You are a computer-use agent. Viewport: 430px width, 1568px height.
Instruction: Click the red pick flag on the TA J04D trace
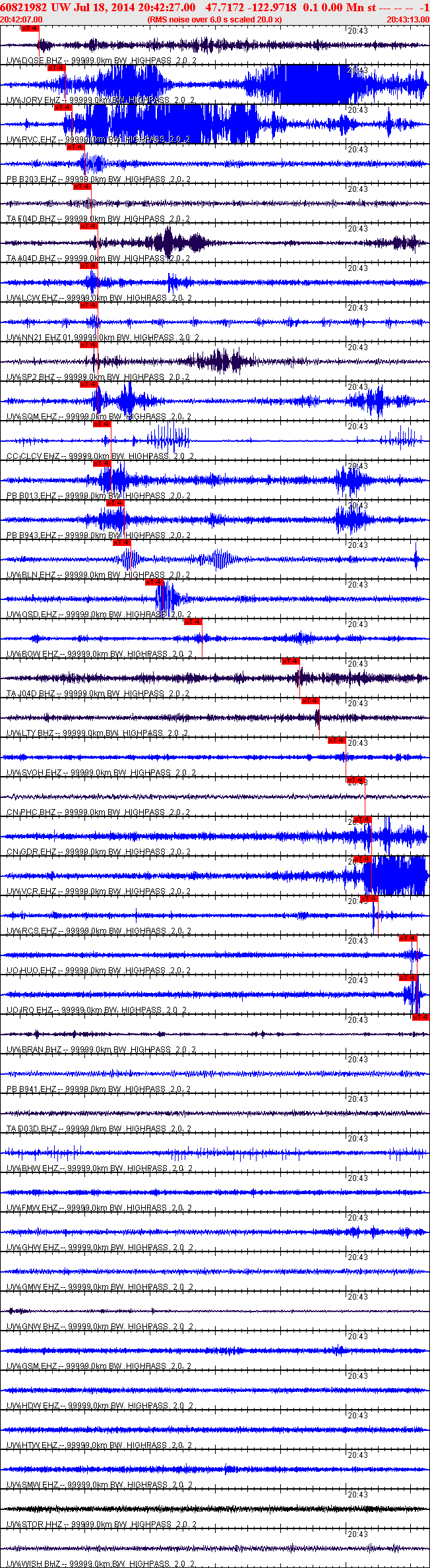(x=291, y=661)
